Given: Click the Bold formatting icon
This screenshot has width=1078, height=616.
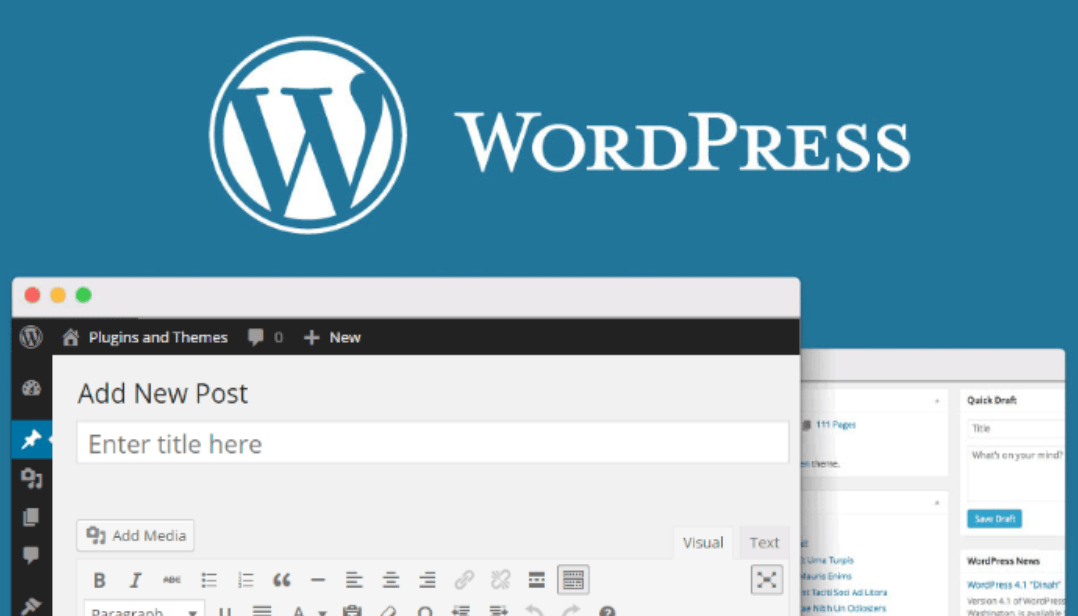Looking at the screenshot, I should click(x=99, y=580).
